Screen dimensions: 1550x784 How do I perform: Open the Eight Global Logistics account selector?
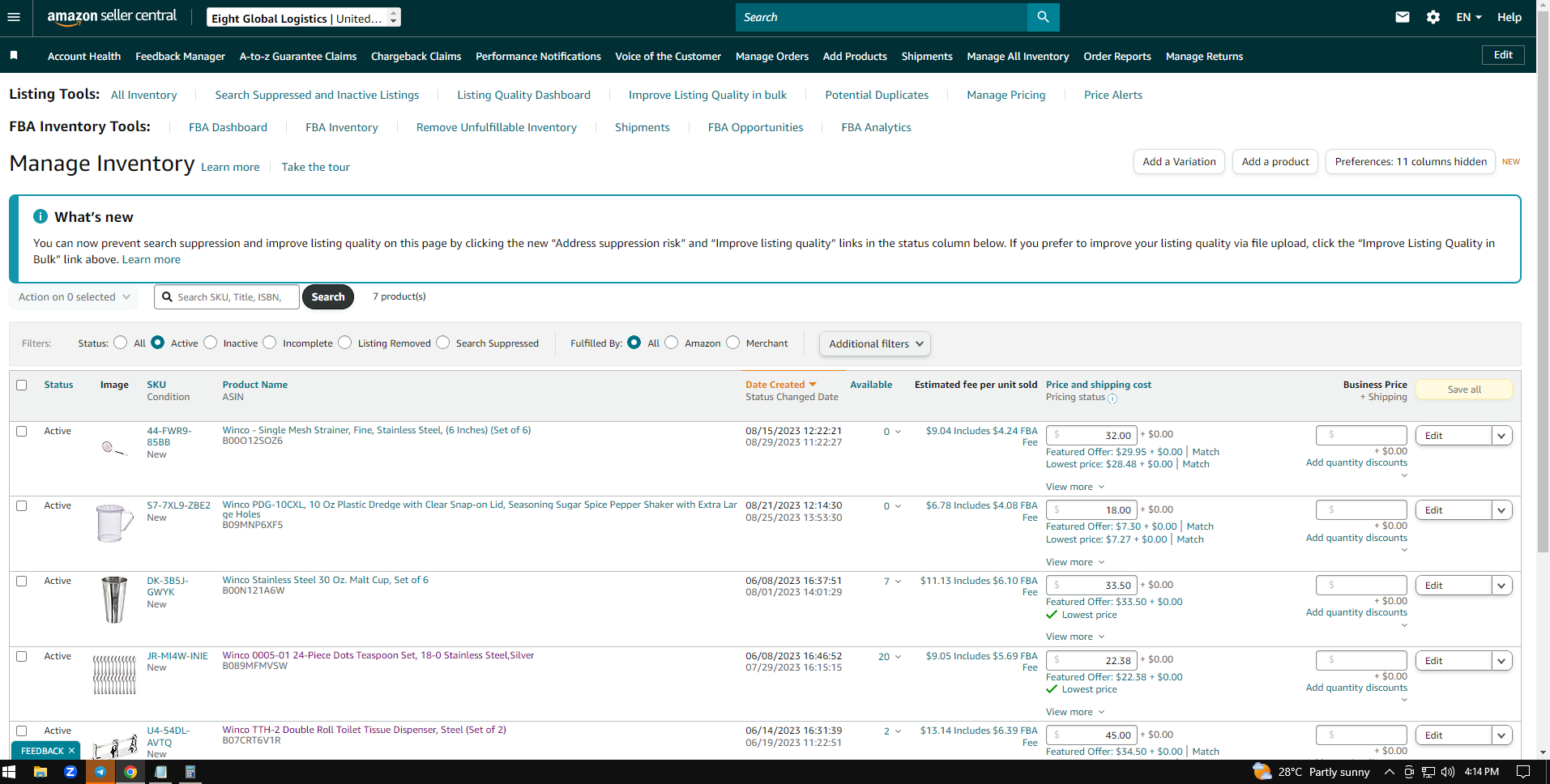pos(303,17)
